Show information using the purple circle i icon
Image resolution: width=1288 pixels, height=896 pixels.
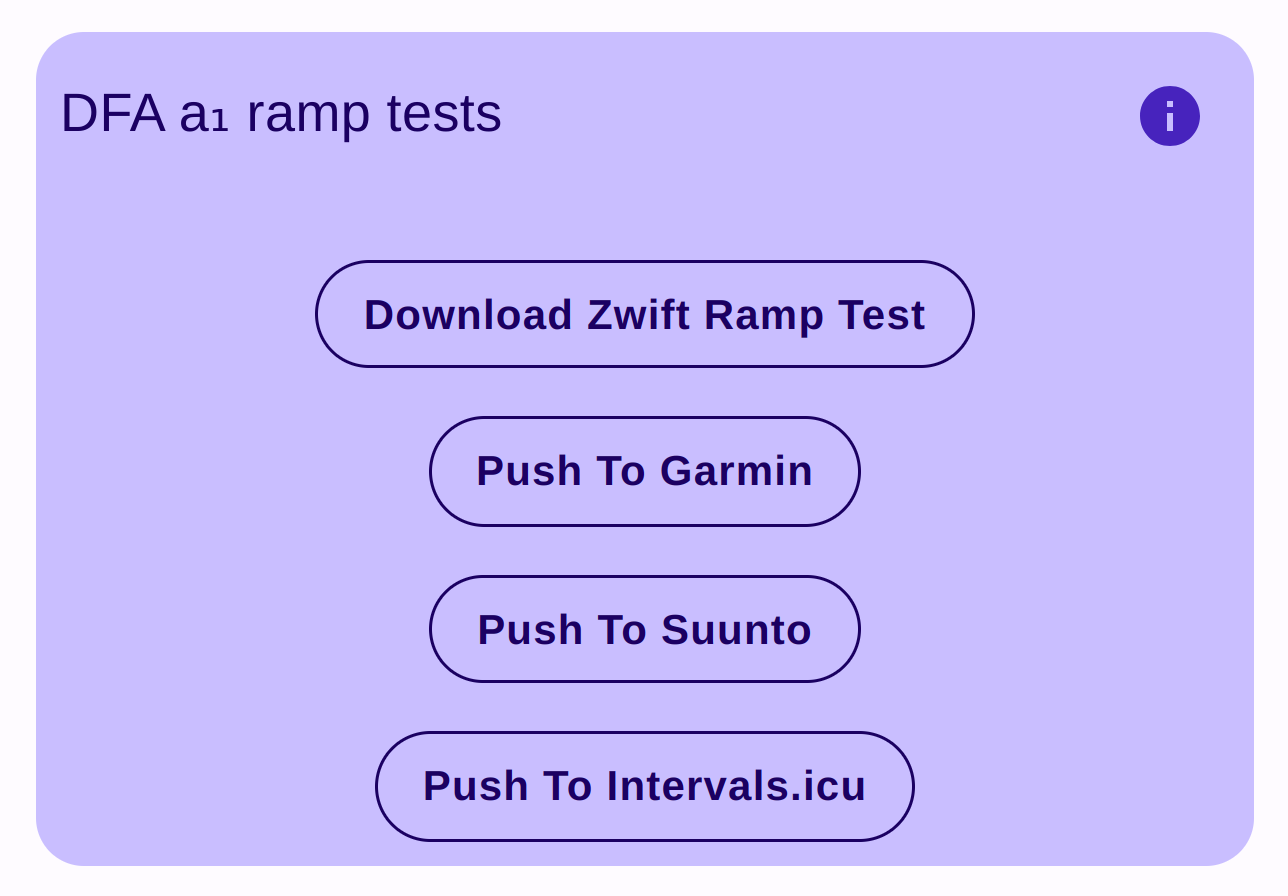click(1169, 116)
